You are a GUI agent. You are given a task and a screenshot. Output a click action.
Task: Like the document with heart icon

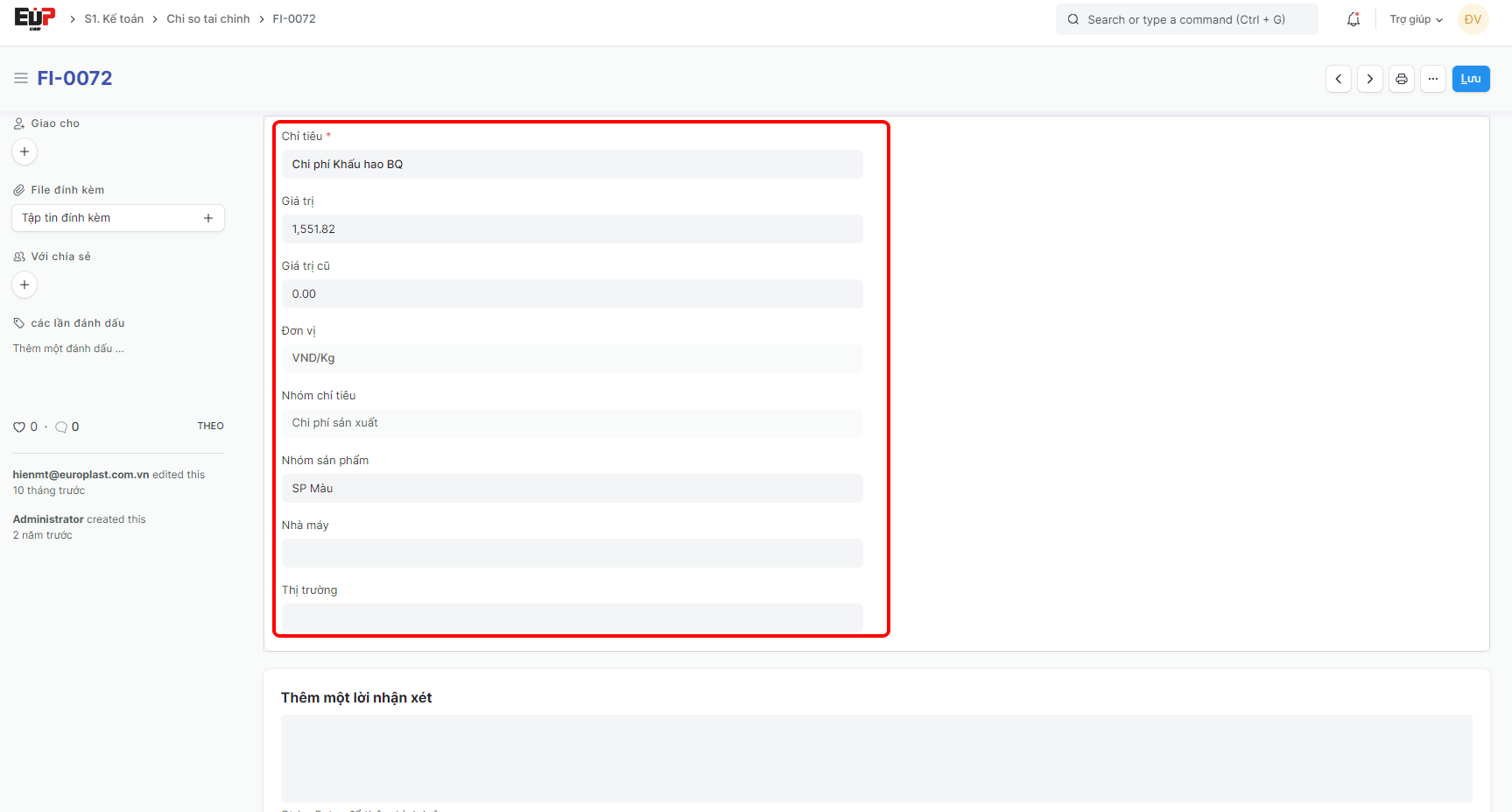19,427
